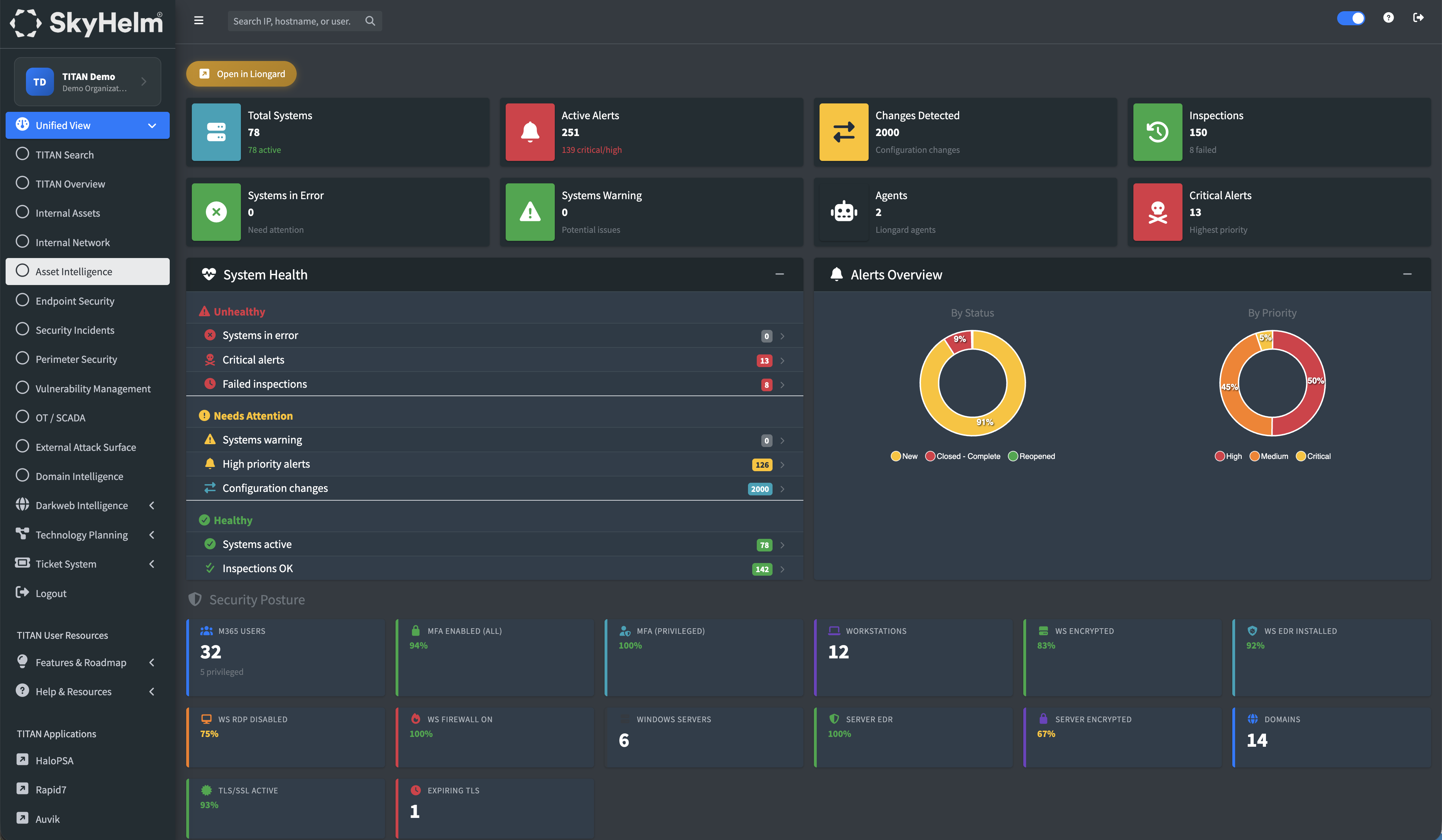This screenshot has height=840, width=1442.
Task: Click the System Health heartbeat icon
Action: click(x=209, y=275)
